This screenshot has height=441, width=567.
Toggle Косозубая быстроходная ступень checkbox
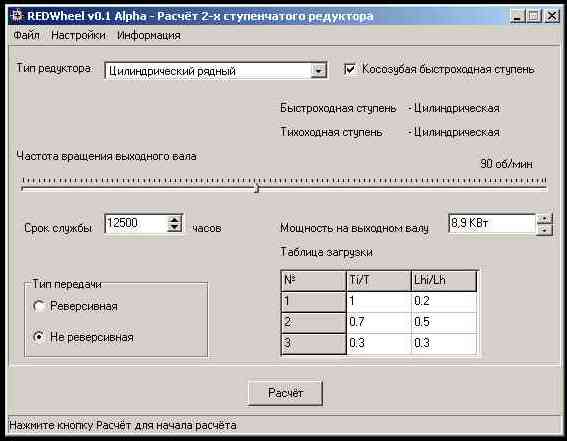350,69
